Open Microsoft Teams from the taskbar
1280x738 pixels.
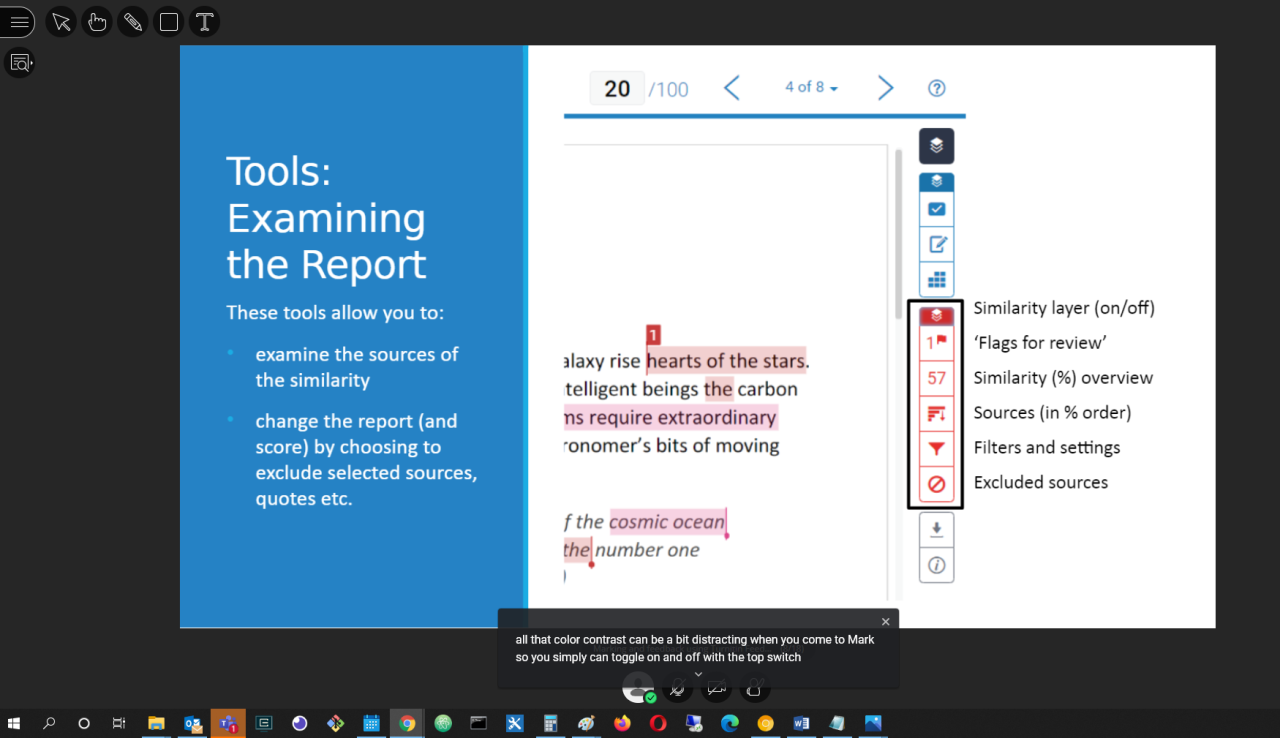228,723
